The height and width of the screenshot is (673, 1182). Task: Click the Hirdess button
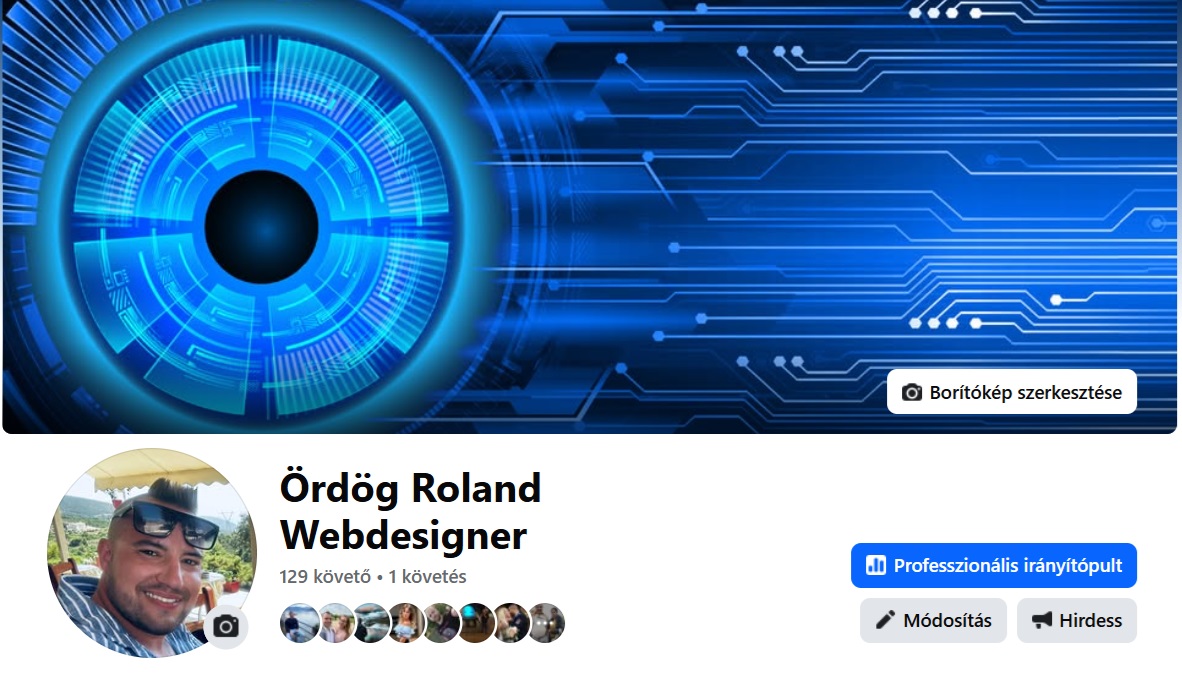pyautogui.click(x=1076, y=620)
